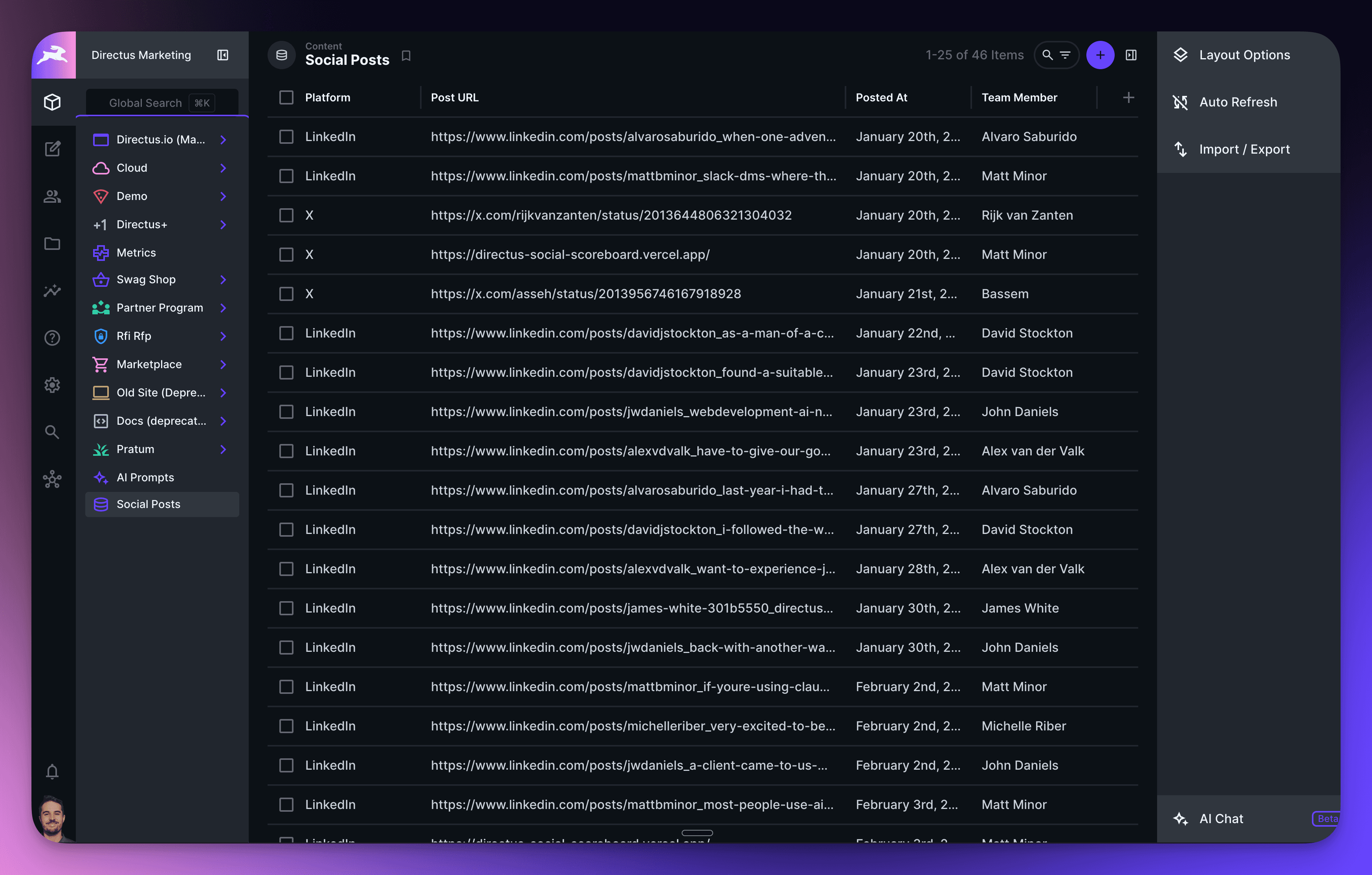Image resolution: width=1372 pixels, height=875 pixels.
Task: Open the hub network module icon
Action: point(52,479)
